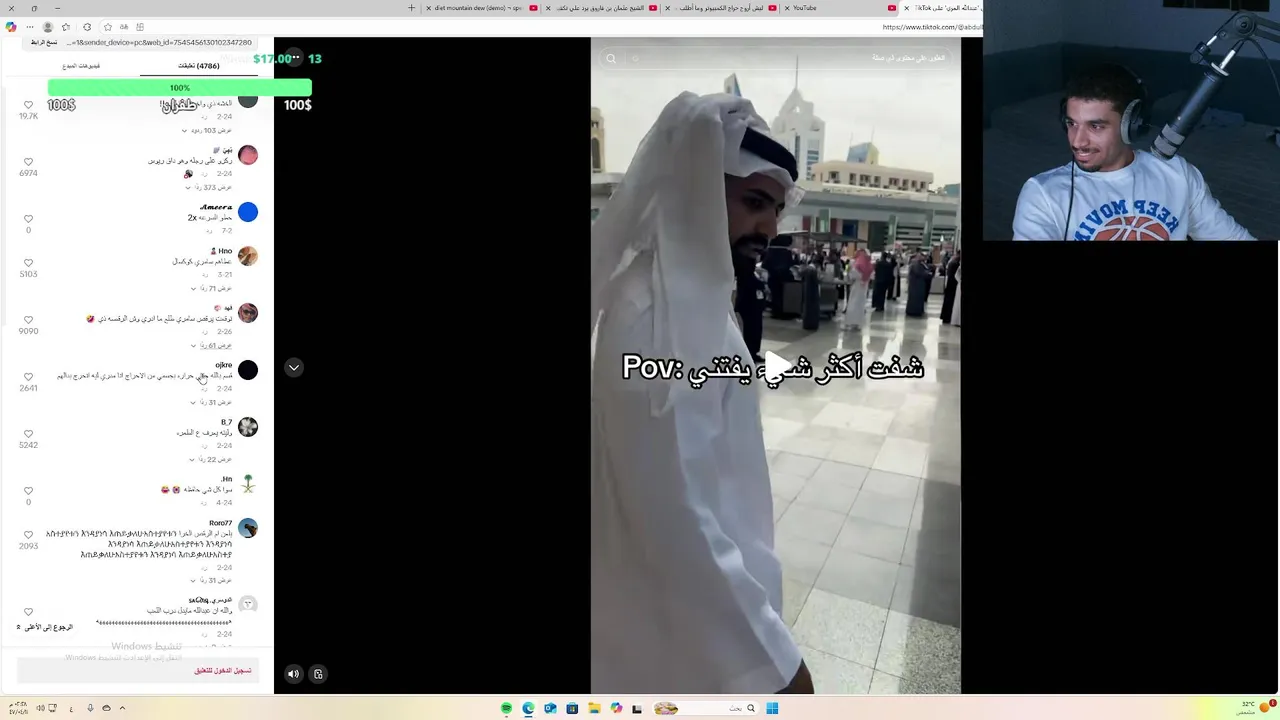This screenshot has width=1280, height=720.
Task: Open Copilot from the taskbar
Action: click(x=616, y=708)
